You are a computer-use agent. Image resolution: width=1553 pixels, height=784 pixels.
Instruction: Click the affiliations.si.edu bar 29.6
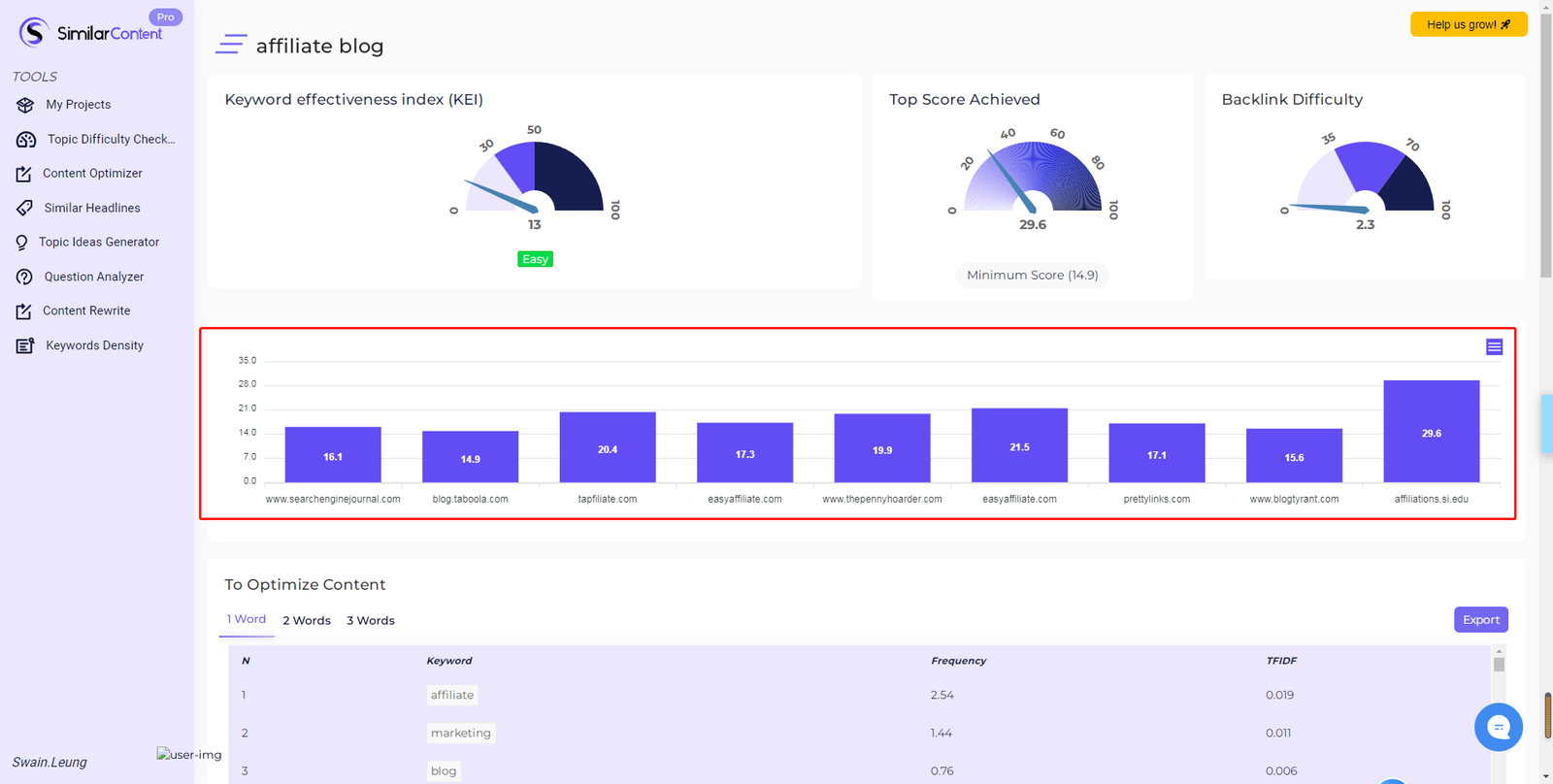pyautogui.click(x=1432, y=432)
